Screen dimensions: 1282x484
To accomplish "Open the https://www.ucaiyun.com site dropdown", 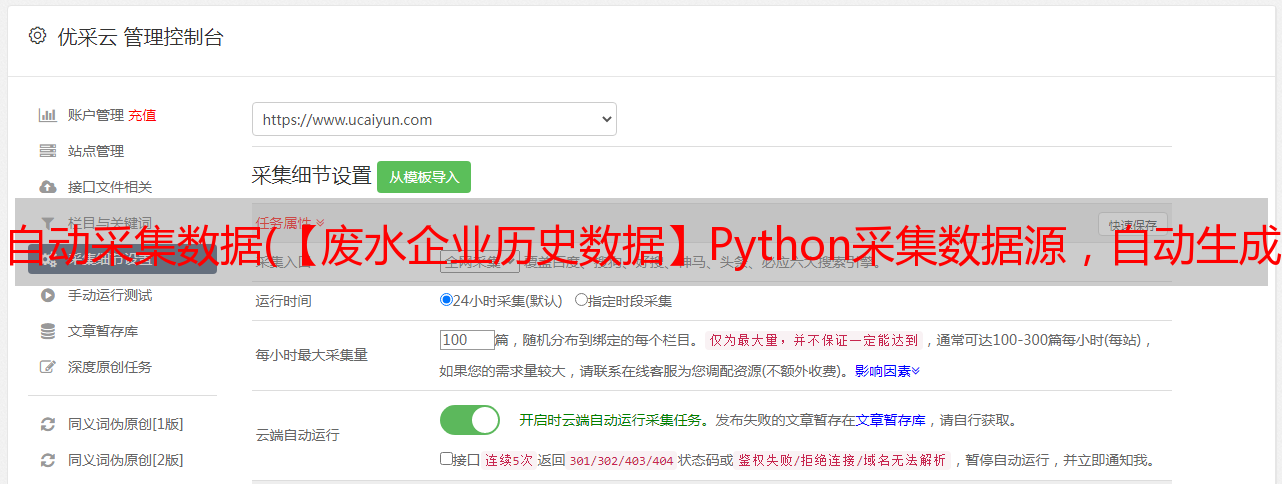I will pyautogui.click(x=434, y=119).
